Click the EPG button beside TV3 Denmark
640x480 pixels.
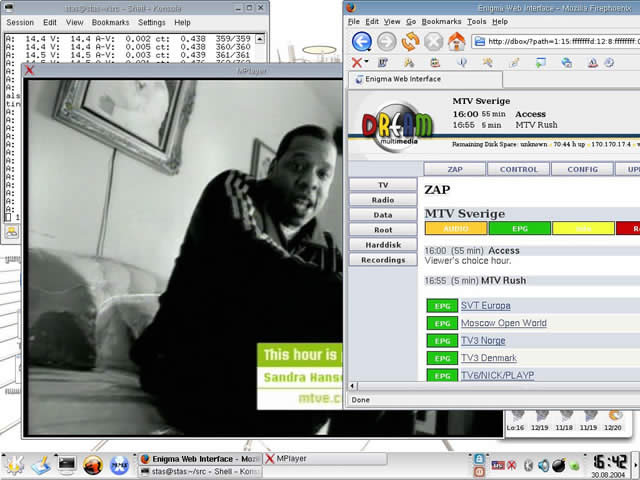(x=442, y=358)
